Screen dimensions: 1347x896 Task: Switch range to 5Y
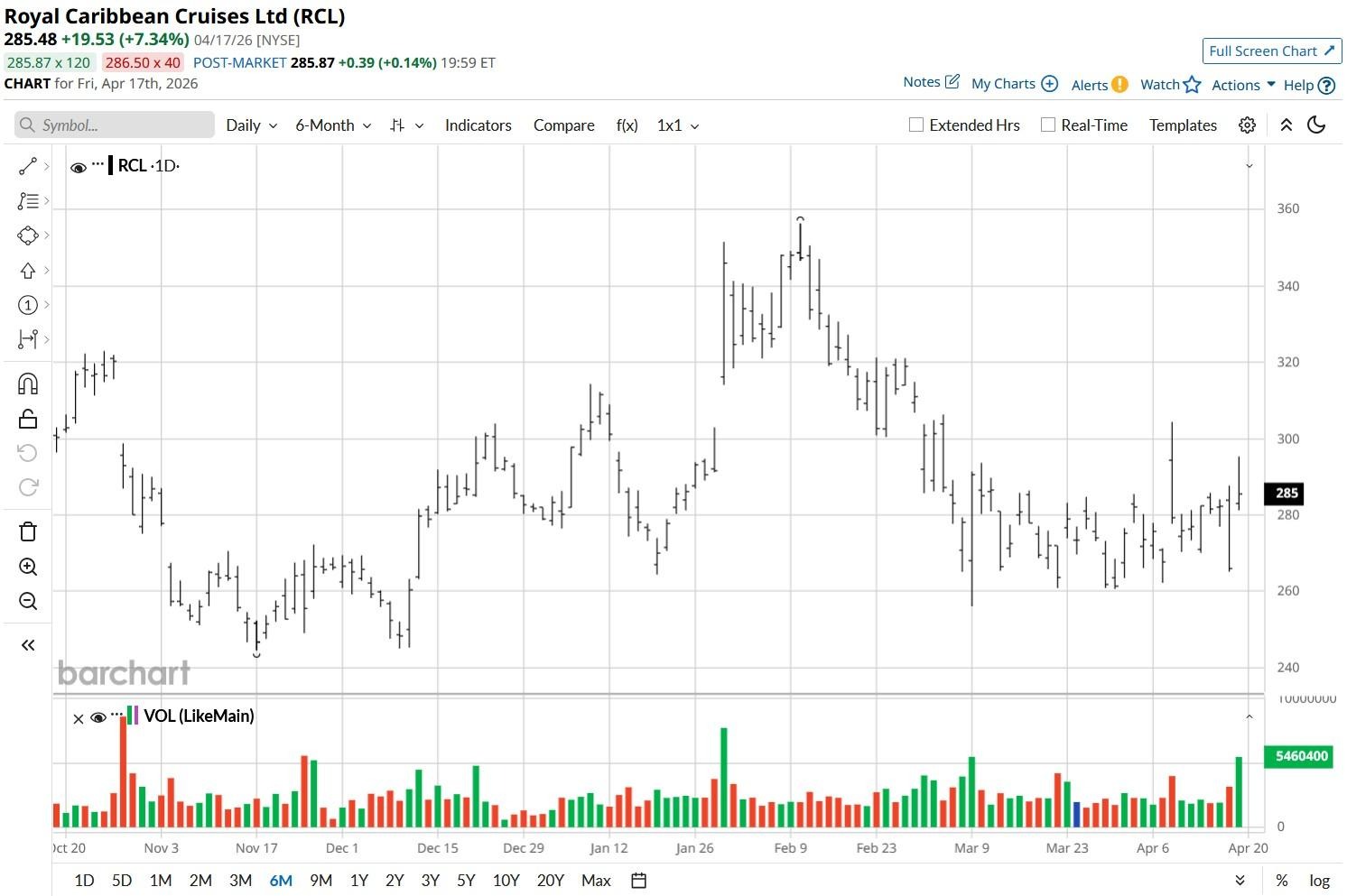pos(466,881)
